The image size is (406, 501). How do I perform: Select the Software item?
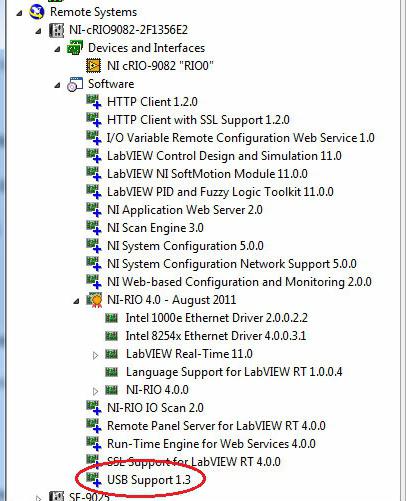coord(111,84)
